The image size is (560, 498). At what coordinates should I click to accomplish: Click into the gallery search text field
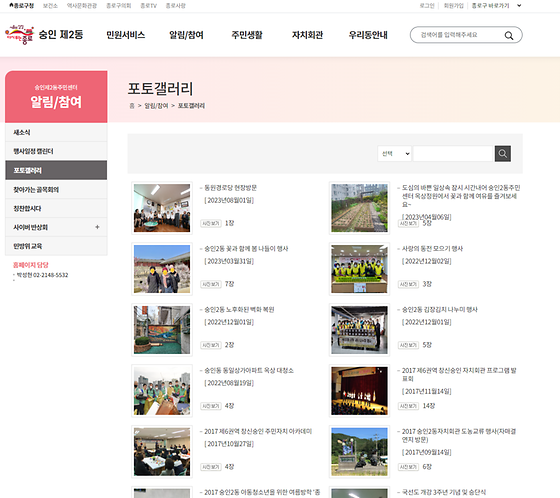[453, 154]
